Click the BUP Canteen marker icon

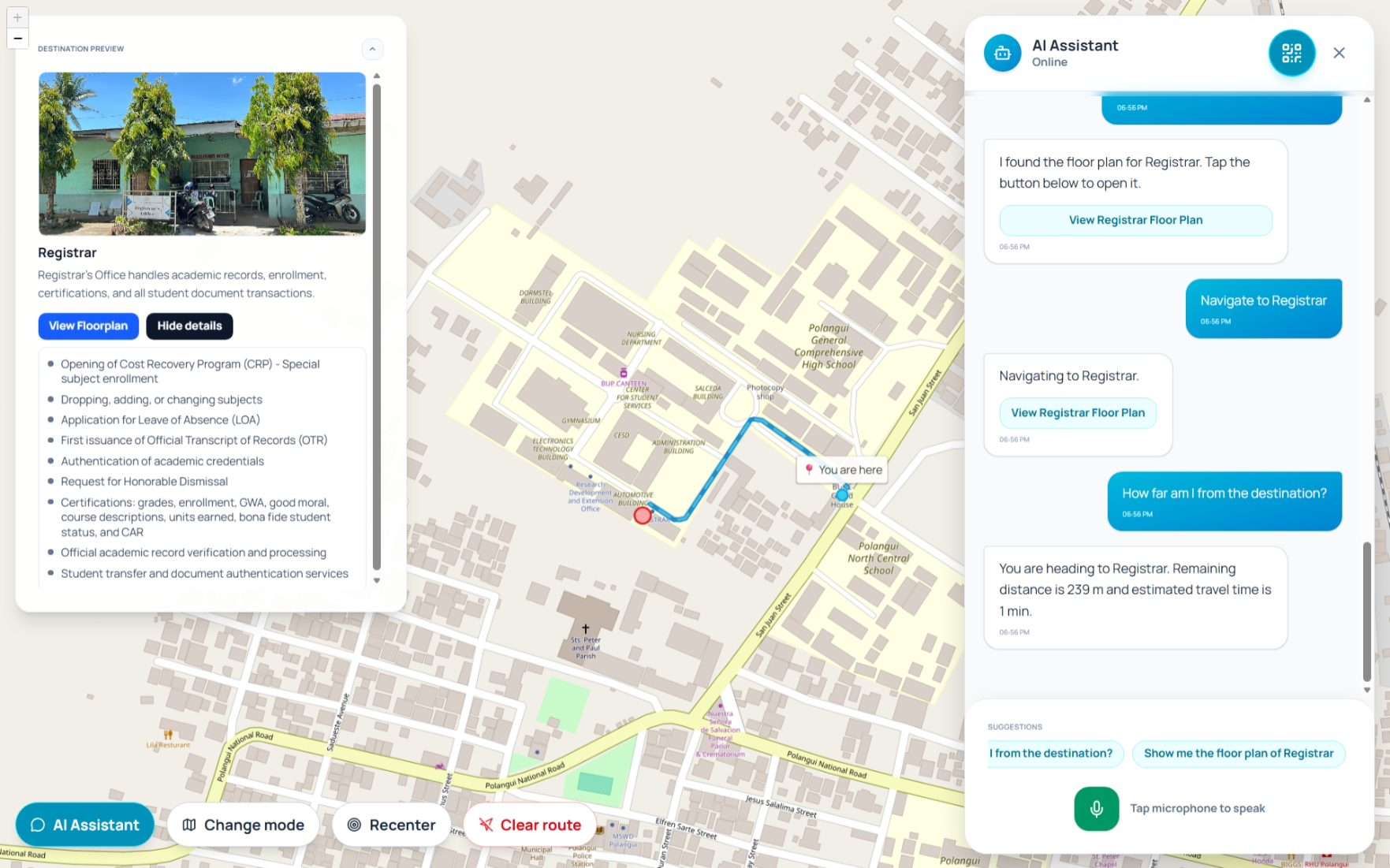point(624,373)
